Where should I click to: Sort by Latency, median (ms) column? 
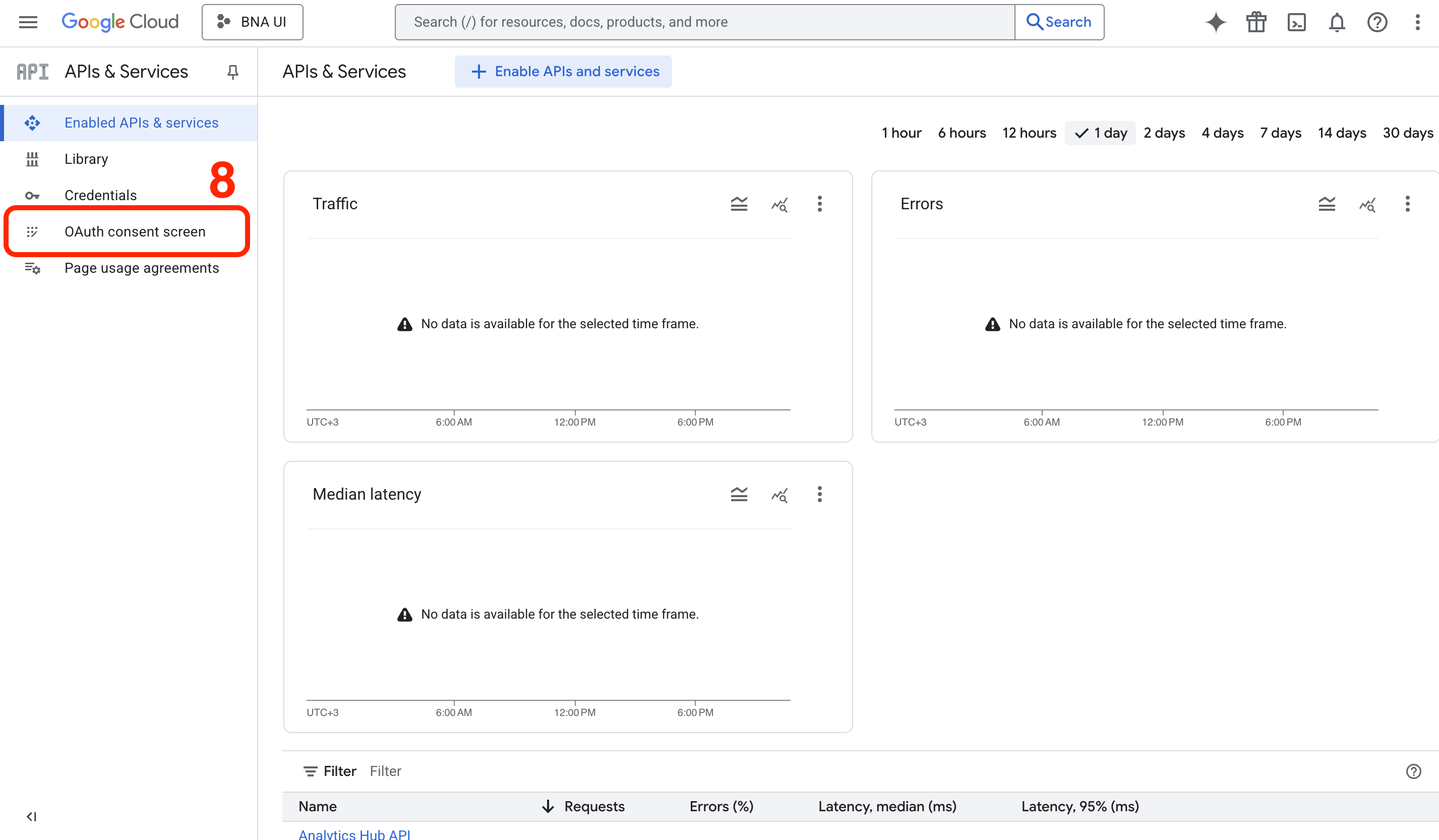click(x=887, y=806)
